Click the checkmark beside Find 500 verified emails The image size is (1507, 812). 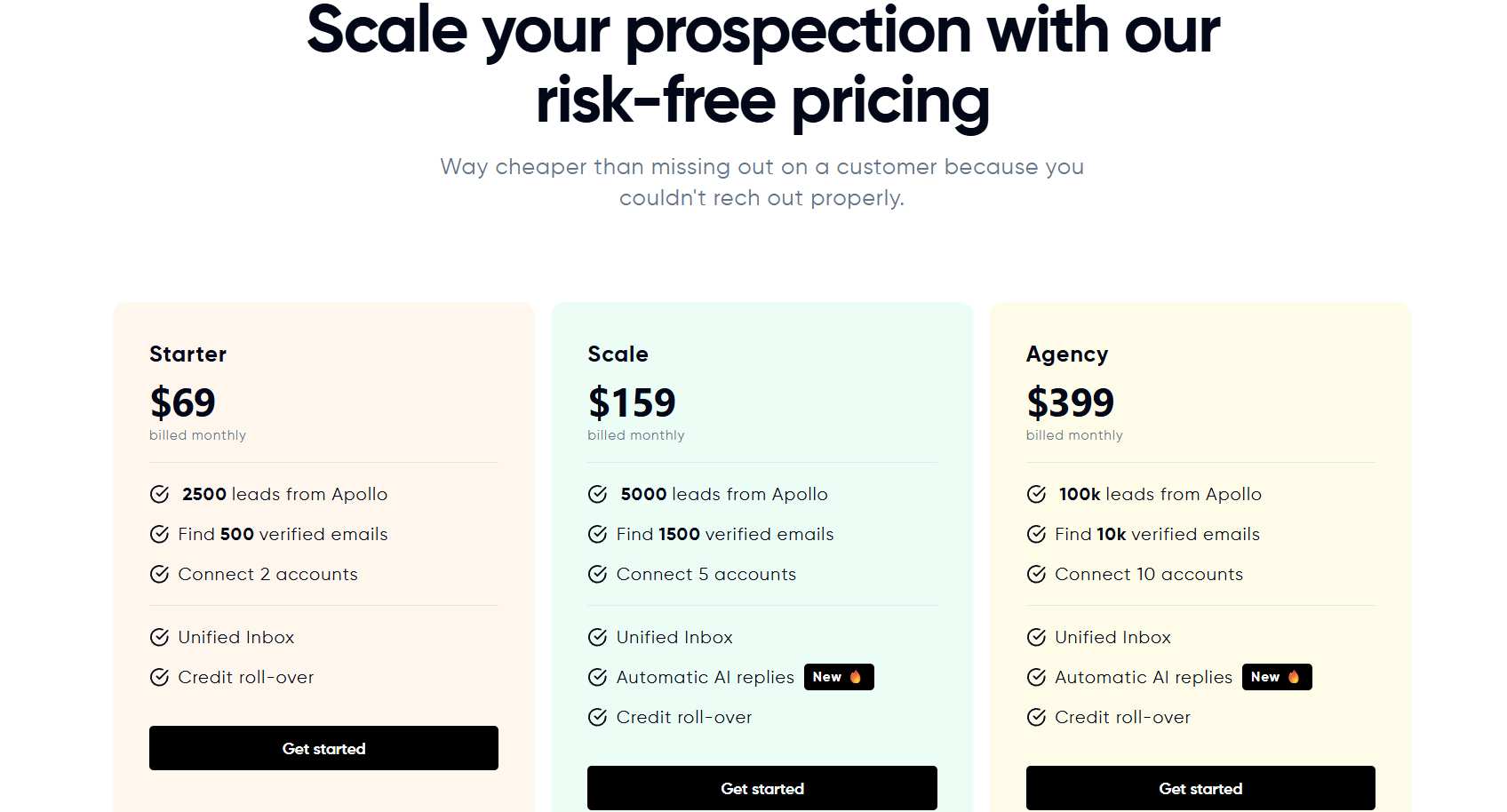[160, 534]
